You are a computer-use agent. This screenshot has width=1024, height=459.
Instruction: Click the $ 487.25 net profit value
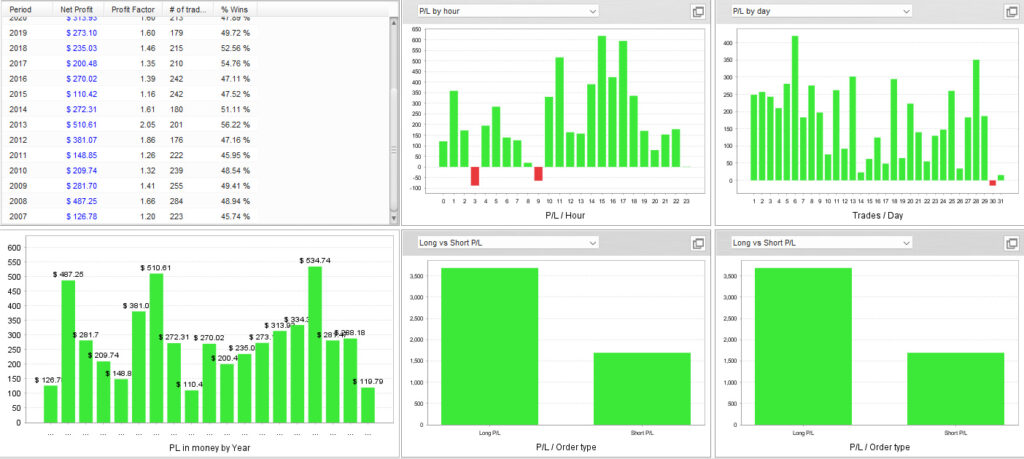pos(80,201)
